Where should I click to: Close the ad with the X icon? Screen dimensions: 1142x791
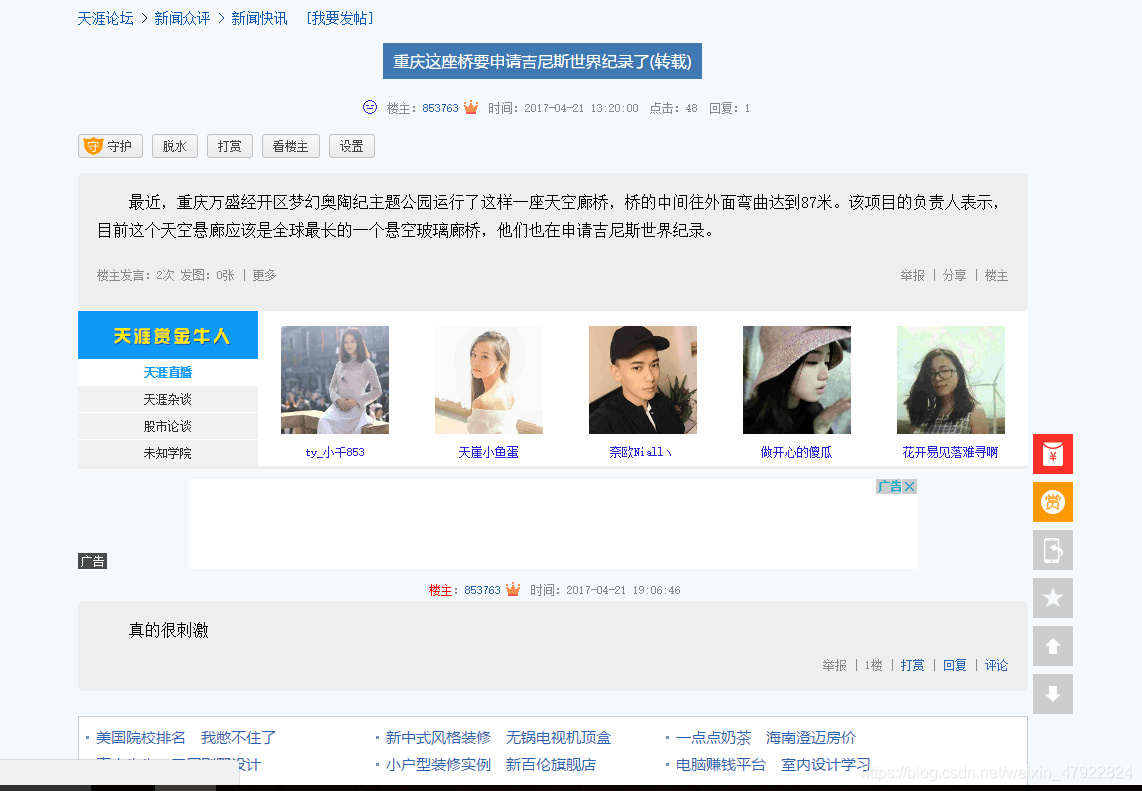coord(910,487)
